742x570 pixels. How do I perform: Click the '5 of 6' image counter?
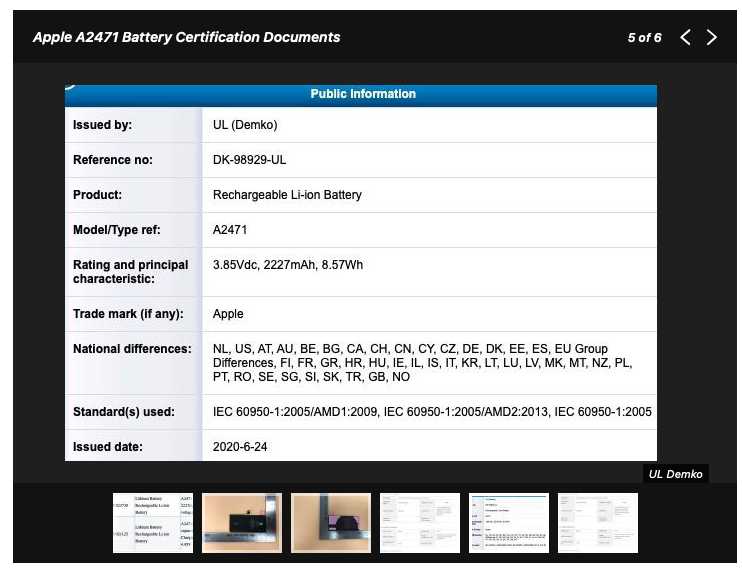[x=644, y=38]
